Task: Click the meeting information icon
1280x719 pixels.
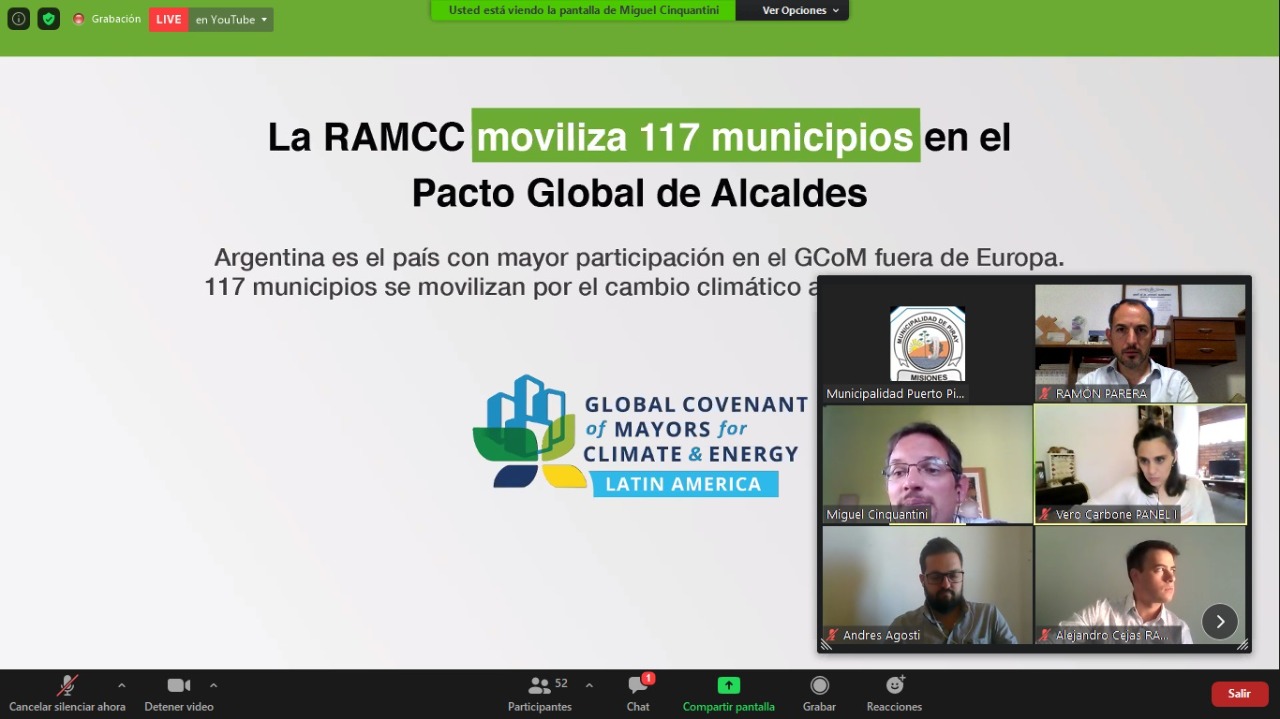Action: coord(18,19)
